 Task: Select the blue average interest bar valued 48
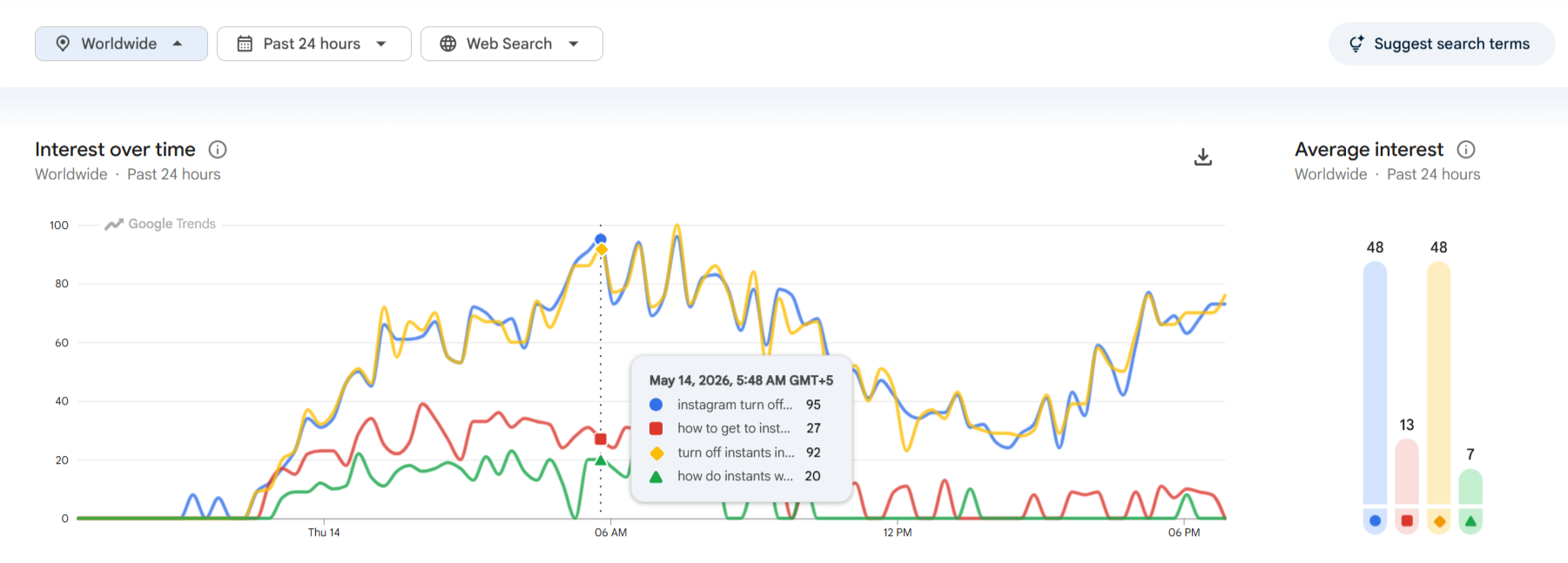point(1375,384)
